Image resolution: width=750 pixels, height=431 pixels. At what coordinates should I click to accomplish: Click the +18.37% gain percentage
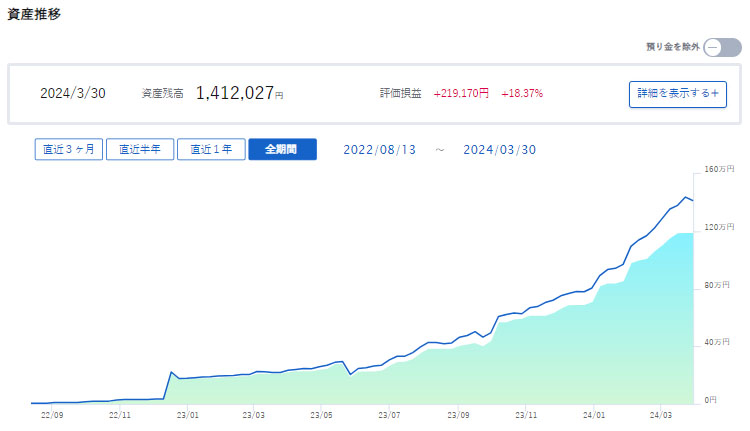[x=521, y=93]
